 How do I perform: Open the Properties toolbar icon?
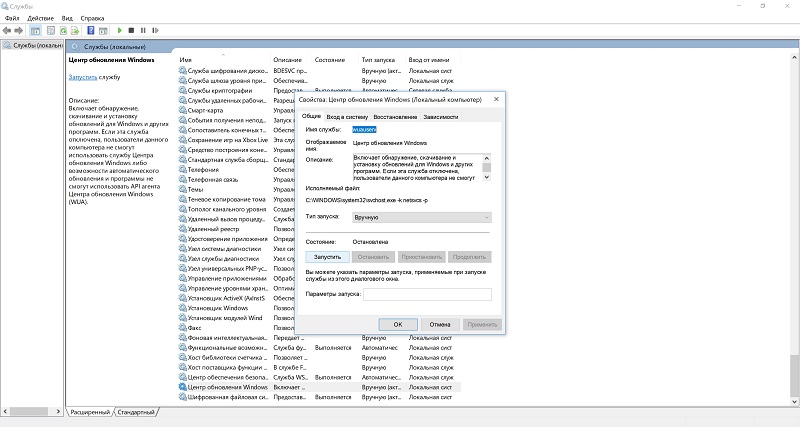click(51, 31)
